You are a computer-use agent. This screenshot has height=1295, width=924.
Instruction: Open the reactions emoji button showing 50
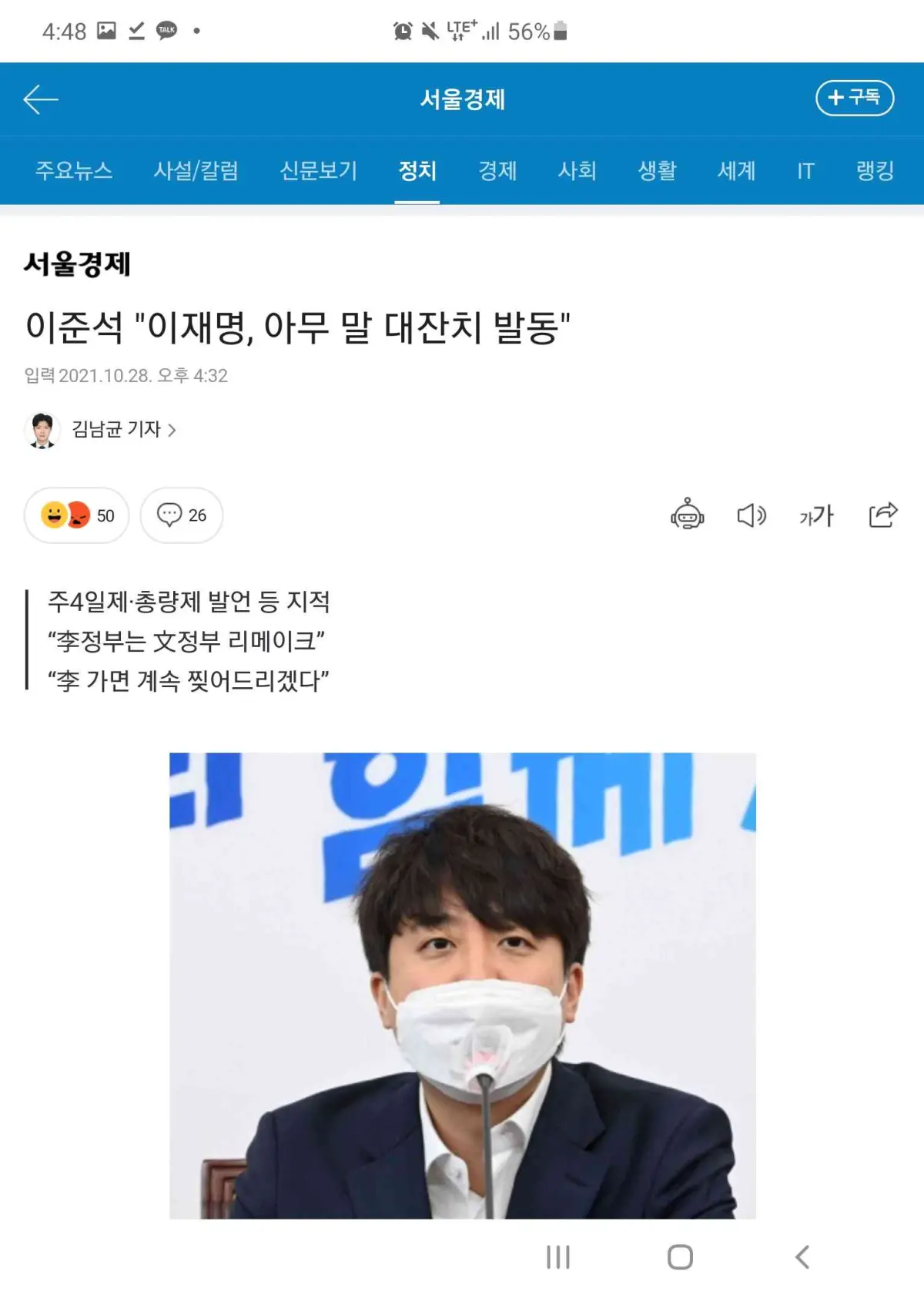point(76,515)
